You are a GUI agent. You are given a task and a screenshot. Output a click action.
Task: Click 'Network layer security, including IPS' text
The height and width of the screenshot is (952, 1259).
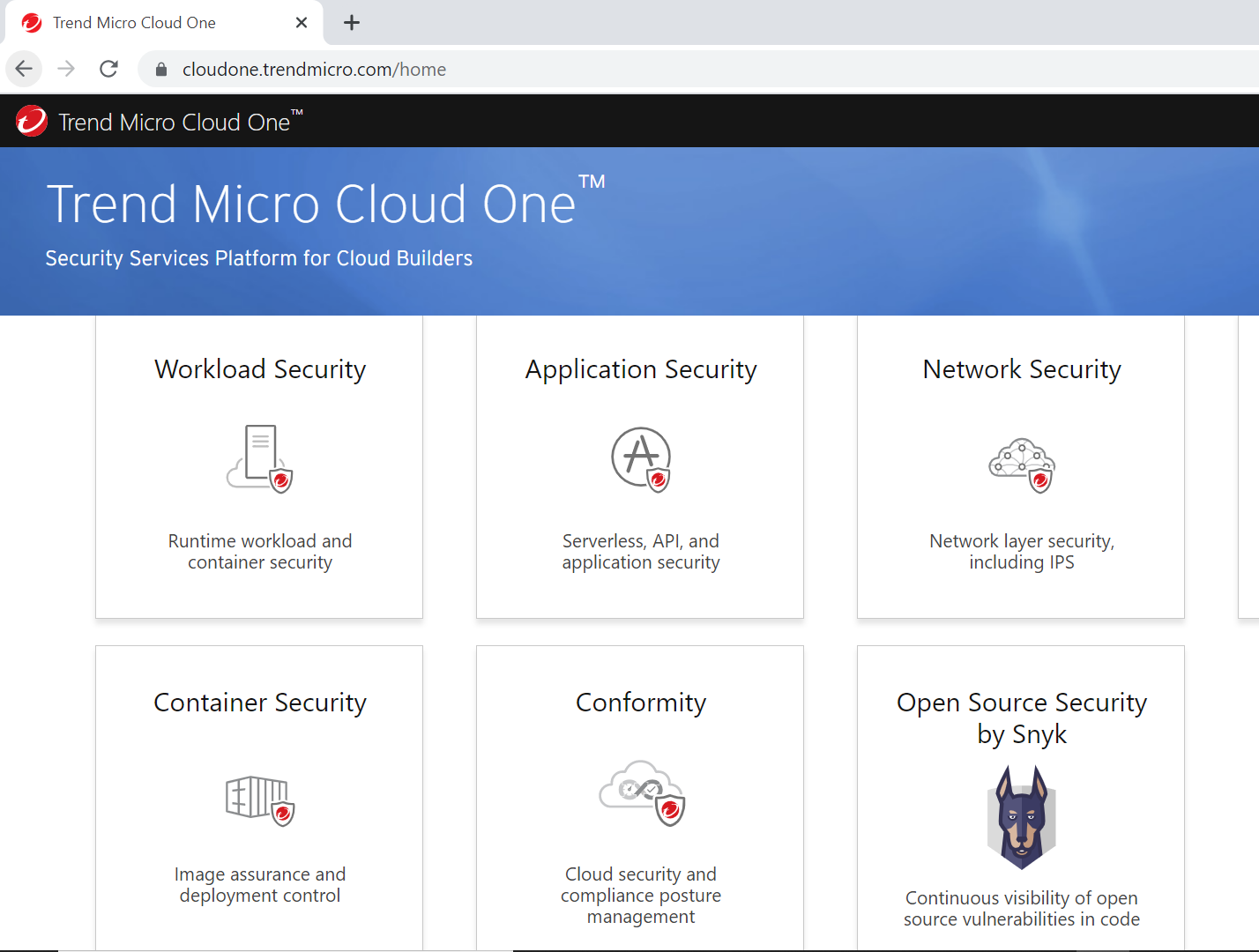tap(1022, 552)
